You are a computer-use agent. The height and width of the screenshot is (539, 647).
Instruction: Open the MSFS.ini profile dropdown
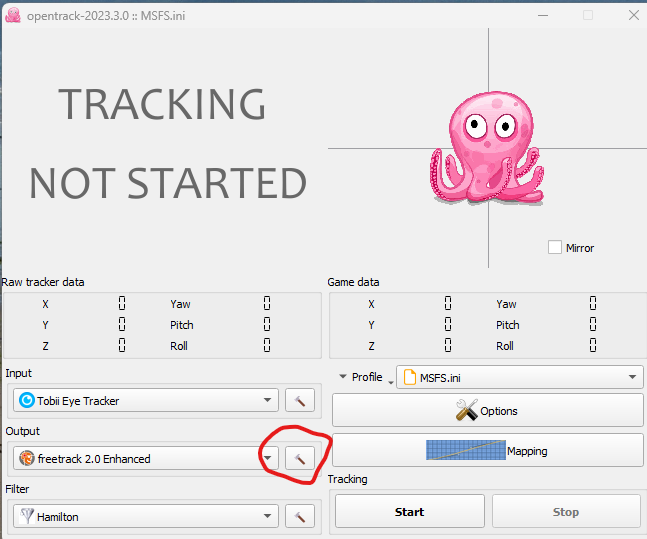point(519,377)
